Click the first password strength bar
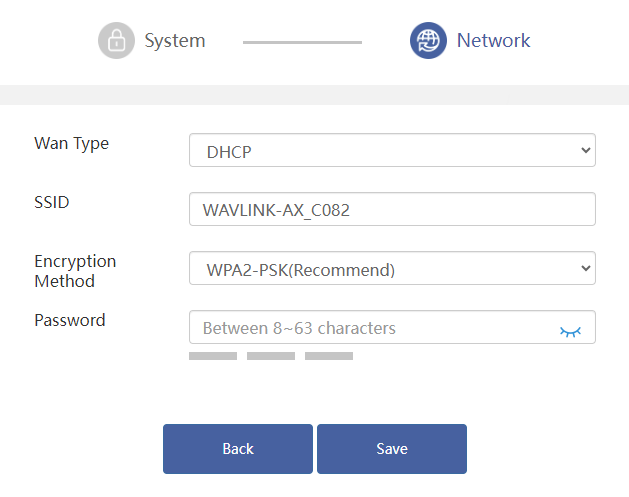 point(213,356)
